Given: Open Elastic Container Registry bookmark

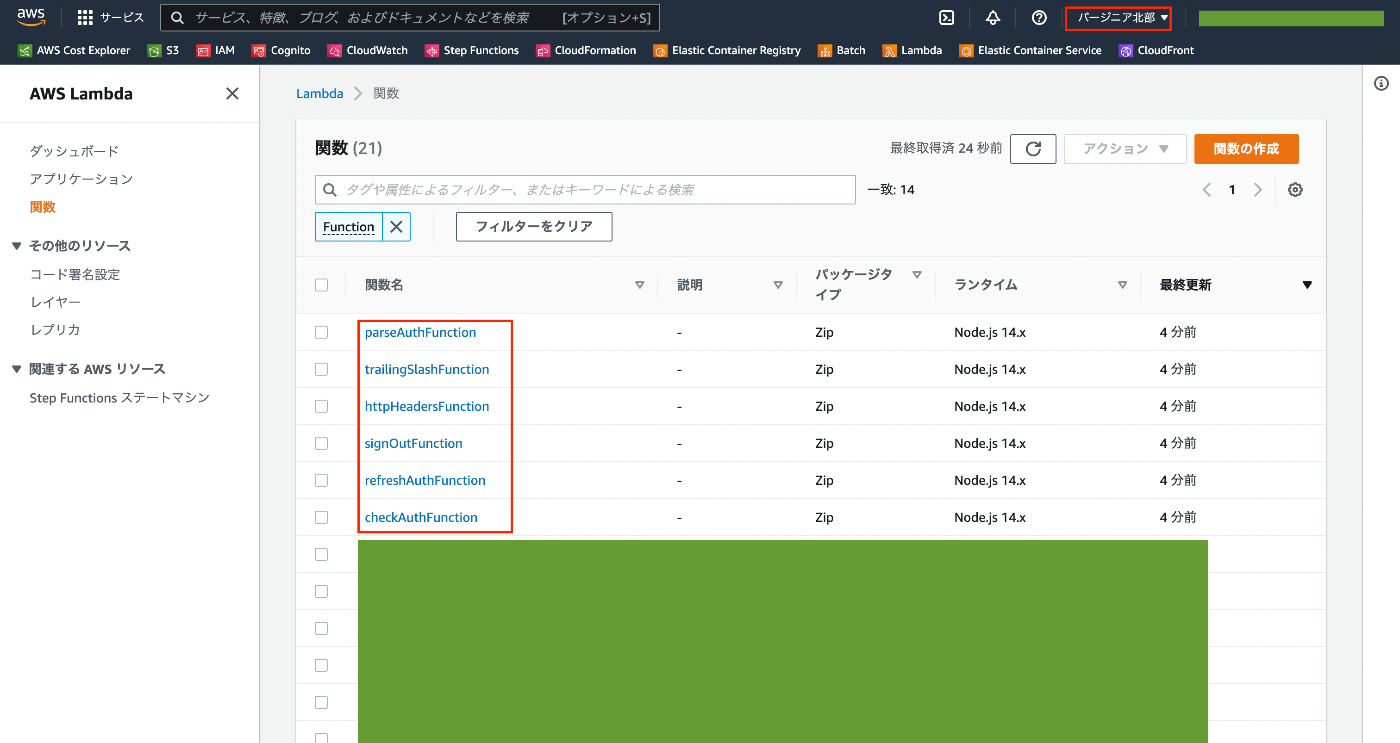Looking at the screenshot, I should pyautogui.click(x=727, y=50).
